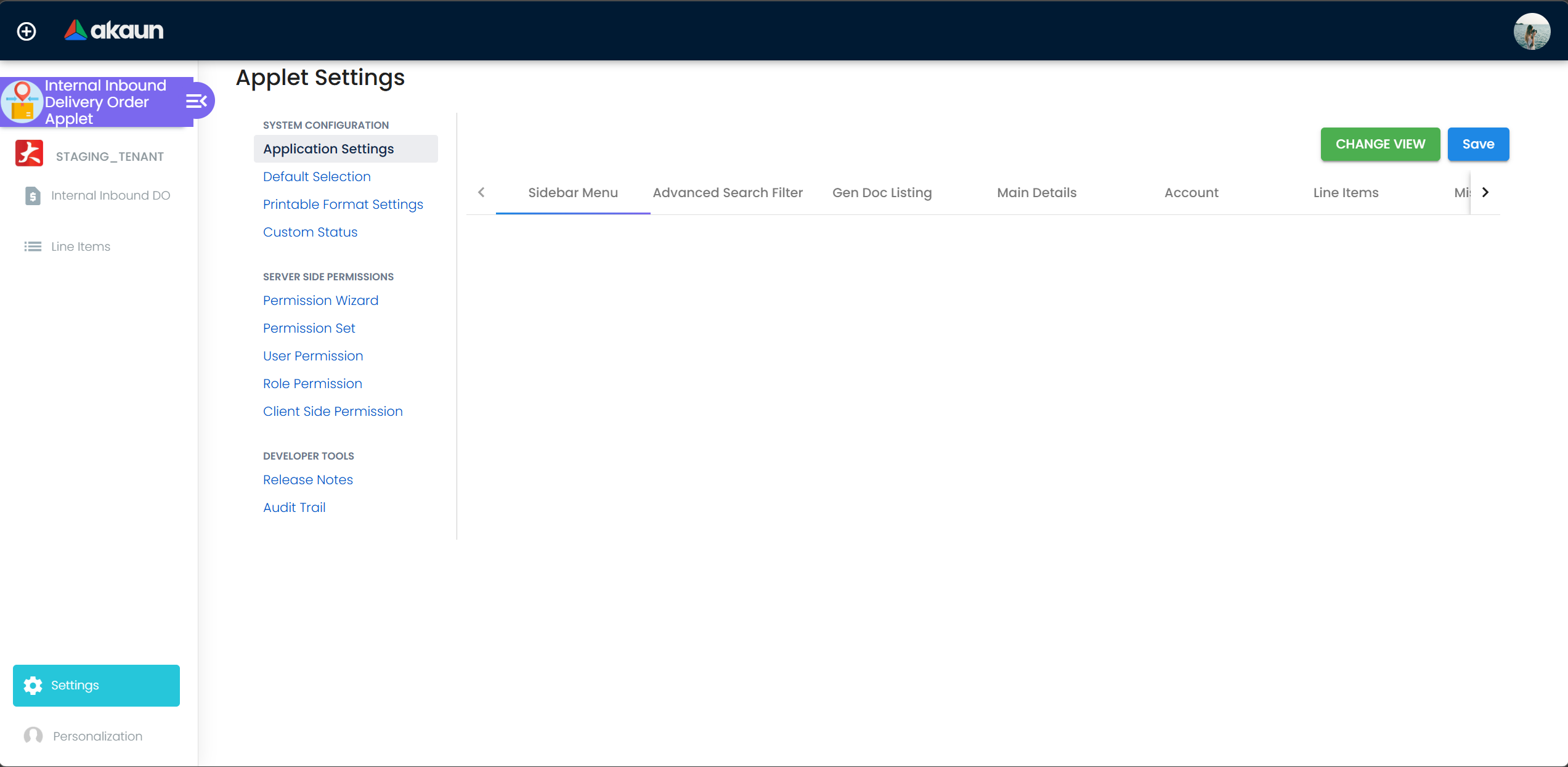
Task: Open the user profile avatar
Action: click(x=1532, y=31)
